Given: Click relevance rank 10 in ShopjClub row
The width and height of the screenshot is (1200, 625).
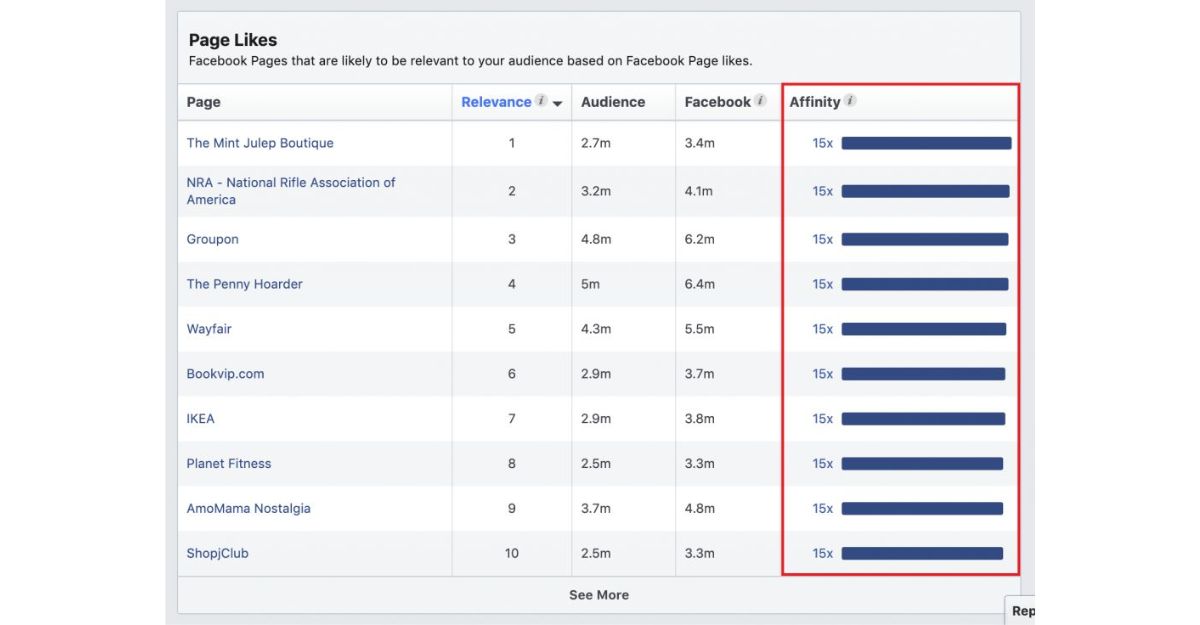Looking at the screenshot, I should (x=512, y=554).
